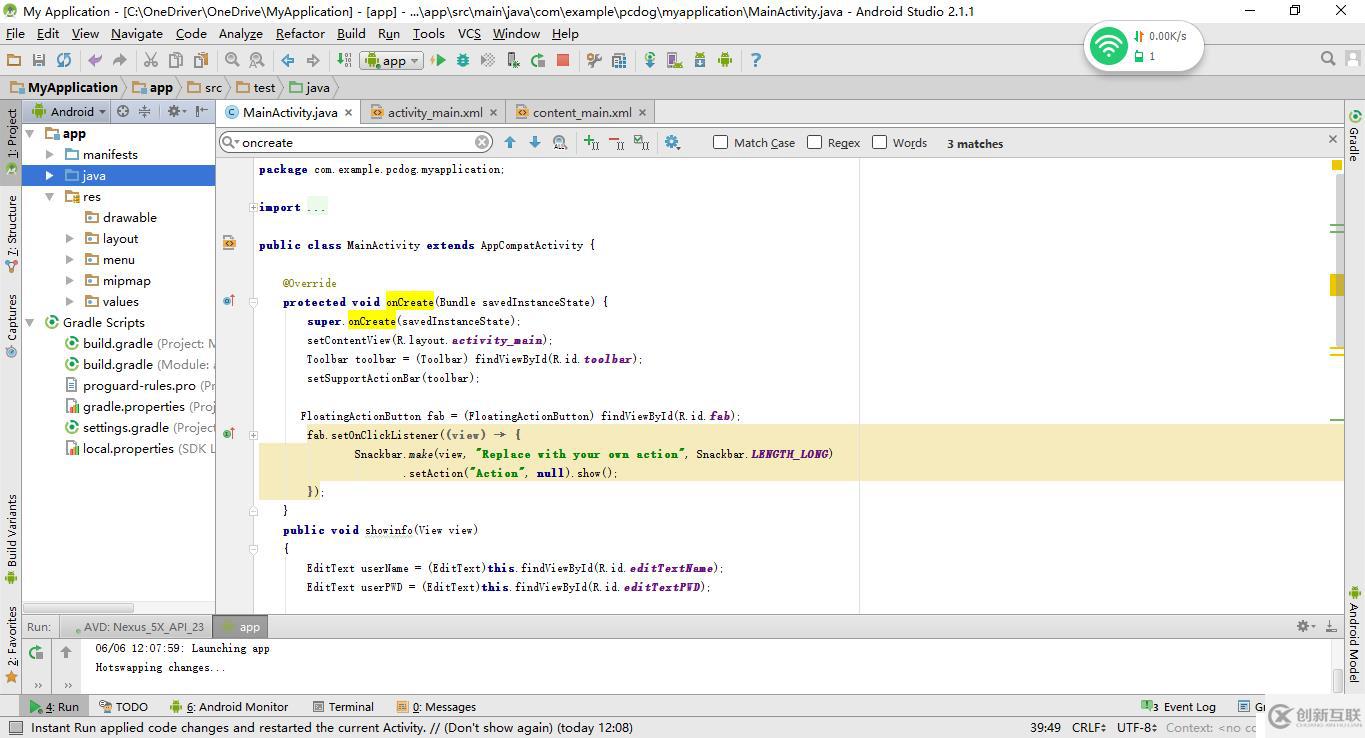Image resolution: width=1365 pixels, height=738 pixels.
Task: Switch to activity_main.xml tab
Action: point(435,112)
